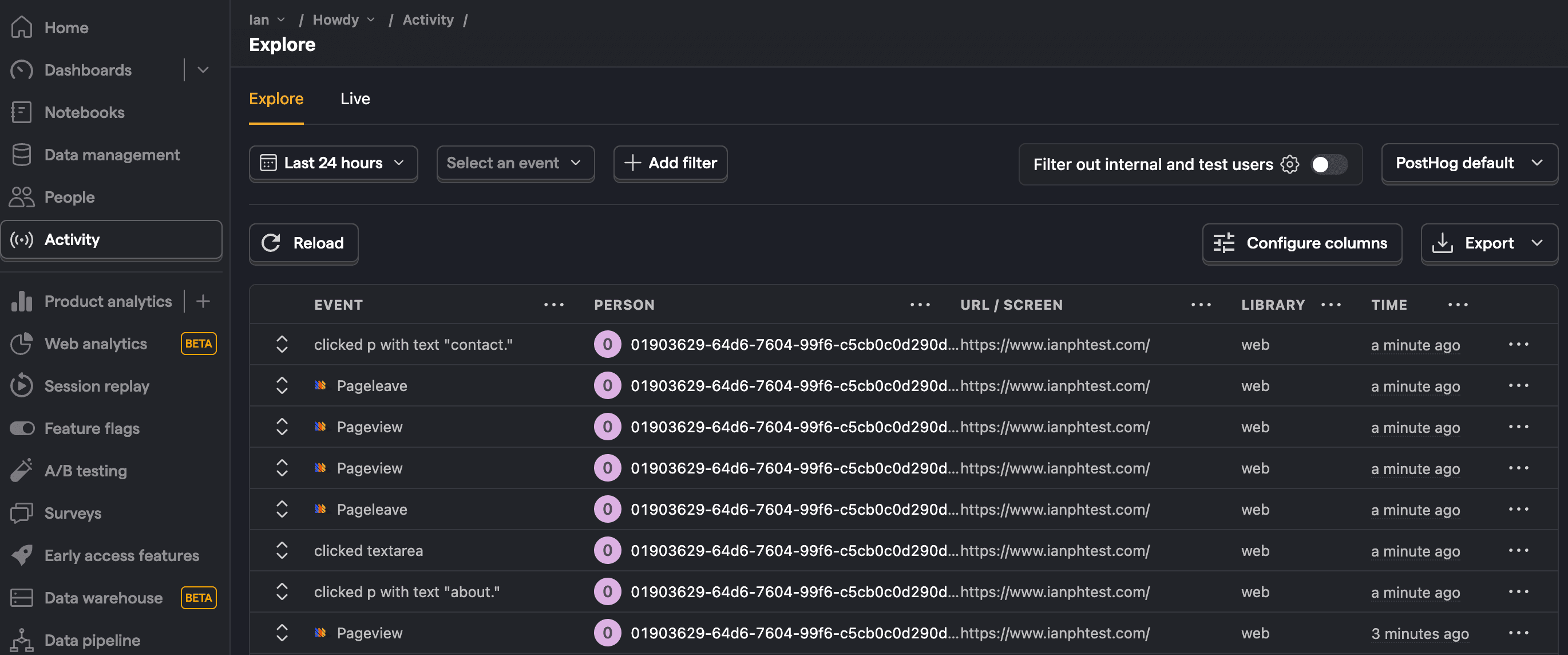Click the Pageview event row expander
The height and width of the screenshot is (655, 1568).
coord(280,425)
